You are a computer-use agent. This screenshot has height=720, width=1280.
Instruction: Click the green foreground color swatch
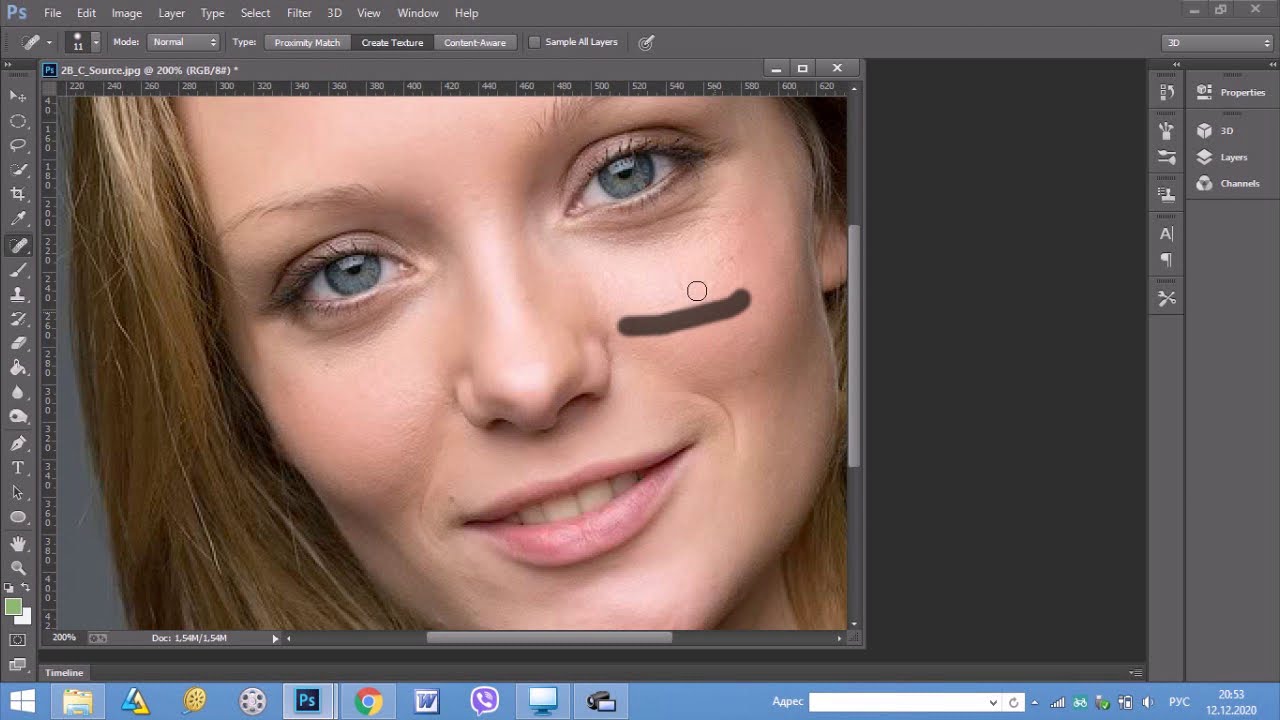pos(13,607)
